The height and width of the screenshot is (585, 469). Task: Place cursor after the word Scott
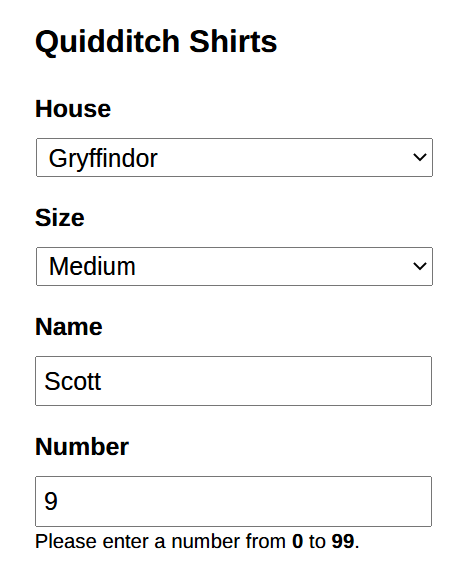102,381
